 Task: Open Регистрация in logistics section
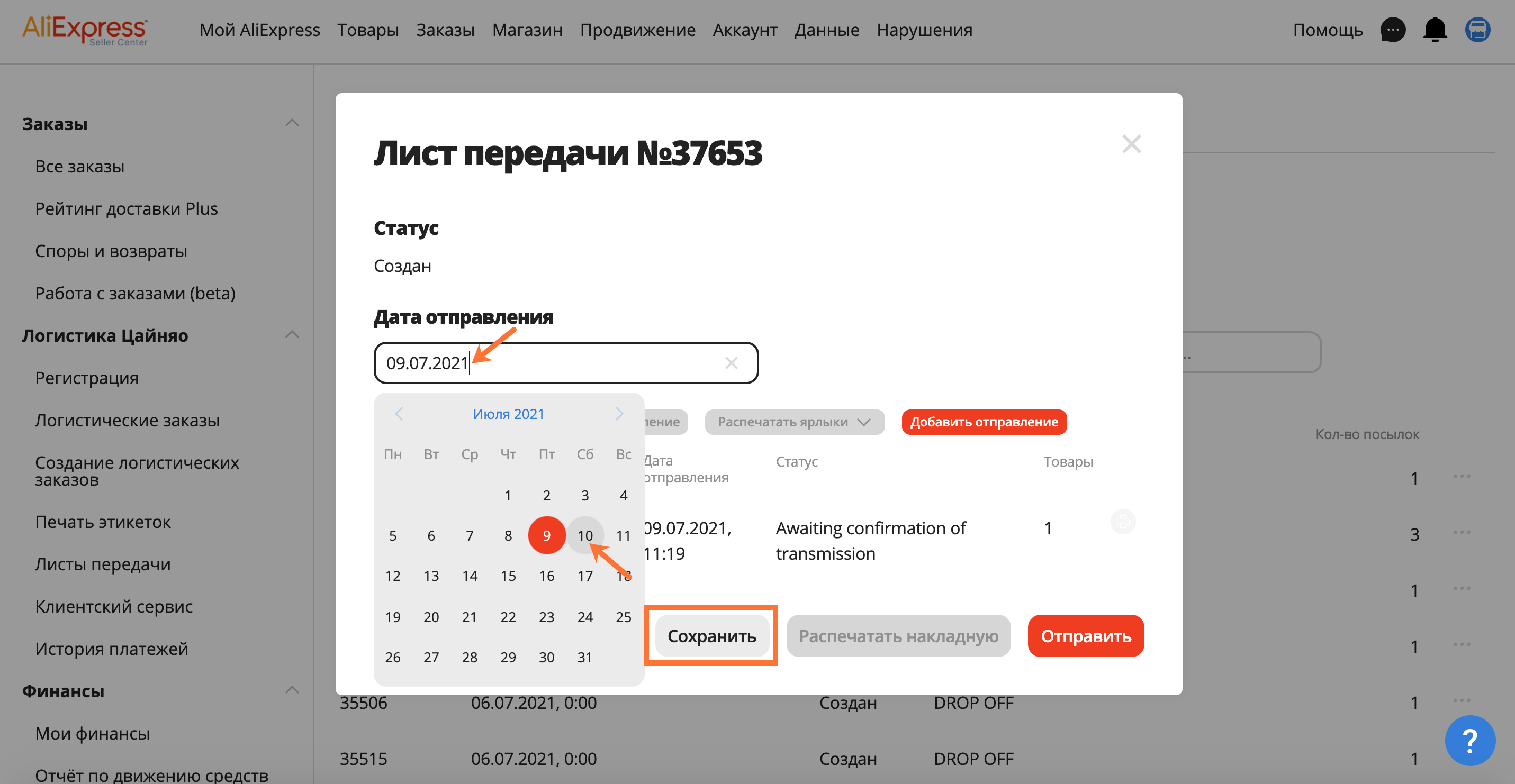tap(87, 378)
